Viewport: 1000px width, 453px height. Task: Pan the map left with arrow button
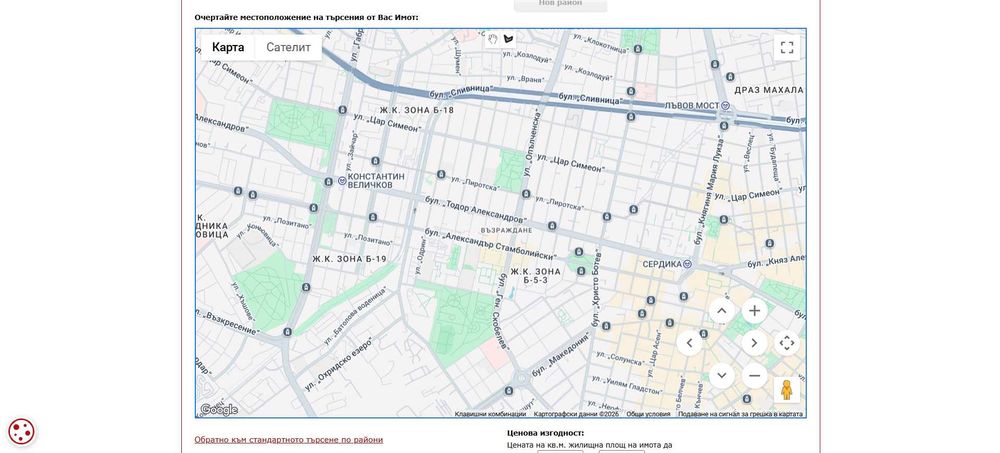pyautogui.click(x=689, y=343)
